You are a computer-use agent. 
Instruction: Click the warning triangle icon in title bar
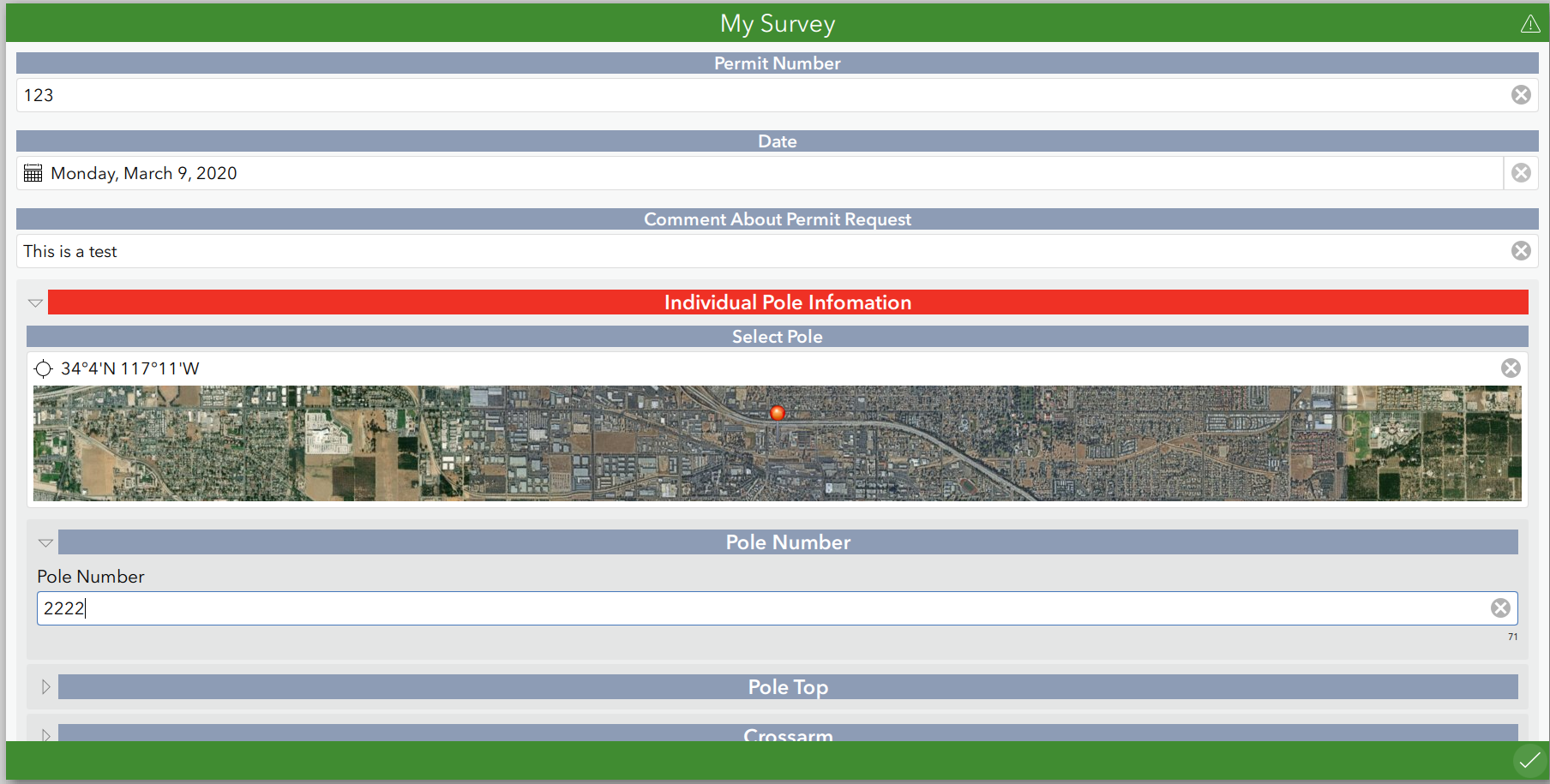(x=1530, y=24)
